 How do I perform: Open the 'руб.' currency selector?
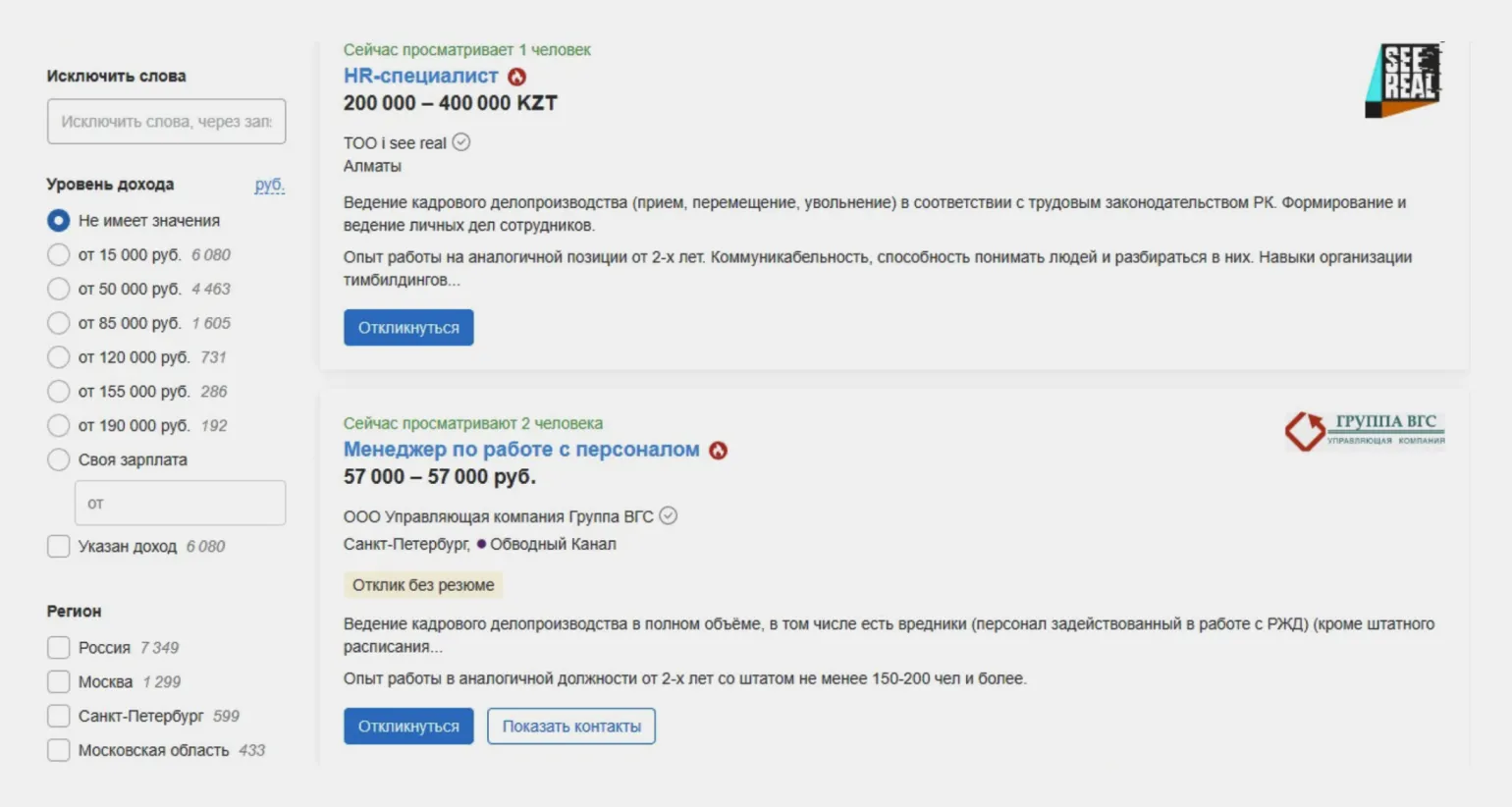coord(269,185)
